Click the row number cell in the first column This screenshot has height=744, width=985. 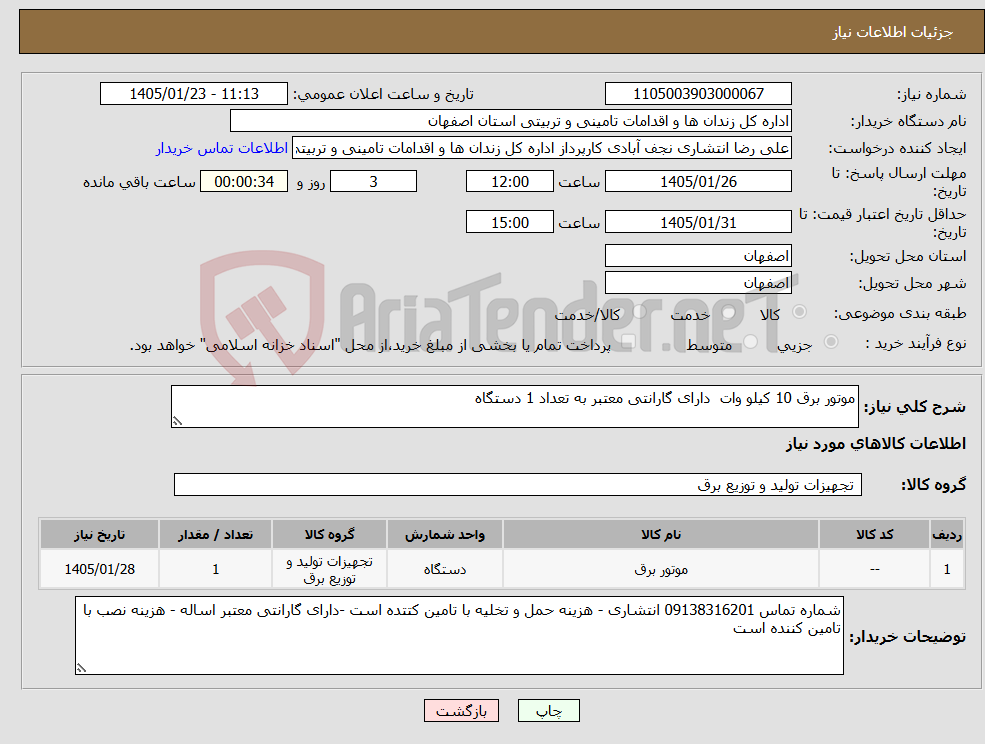947,569
